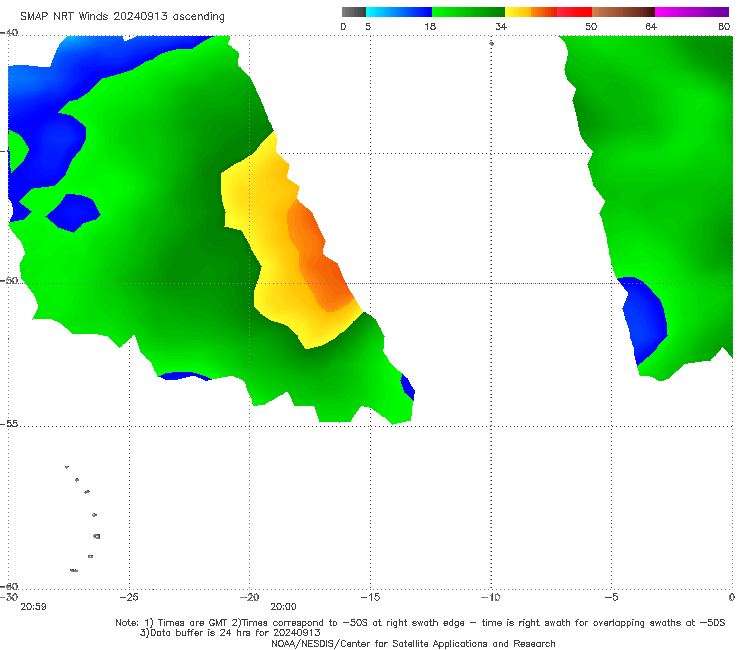Click the longitude label '-30'
The image size is (740, 650).
tap(9, 597)
